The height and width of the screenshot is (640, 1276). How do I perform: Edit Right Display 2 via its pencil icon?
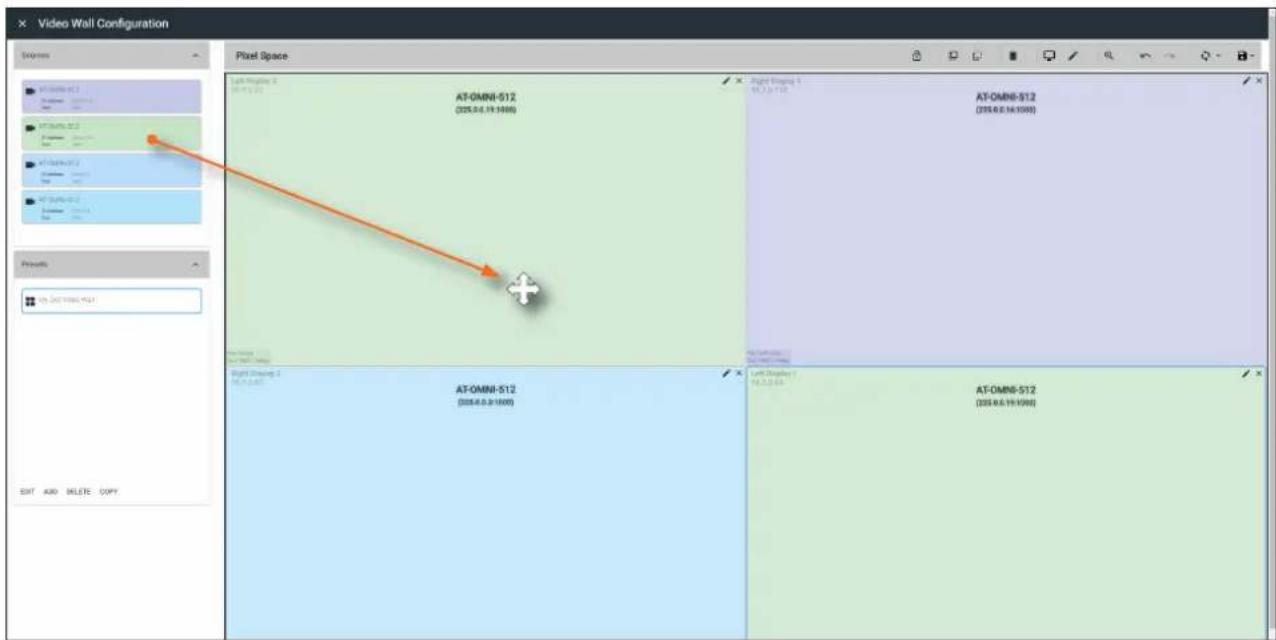pos(727,372)
